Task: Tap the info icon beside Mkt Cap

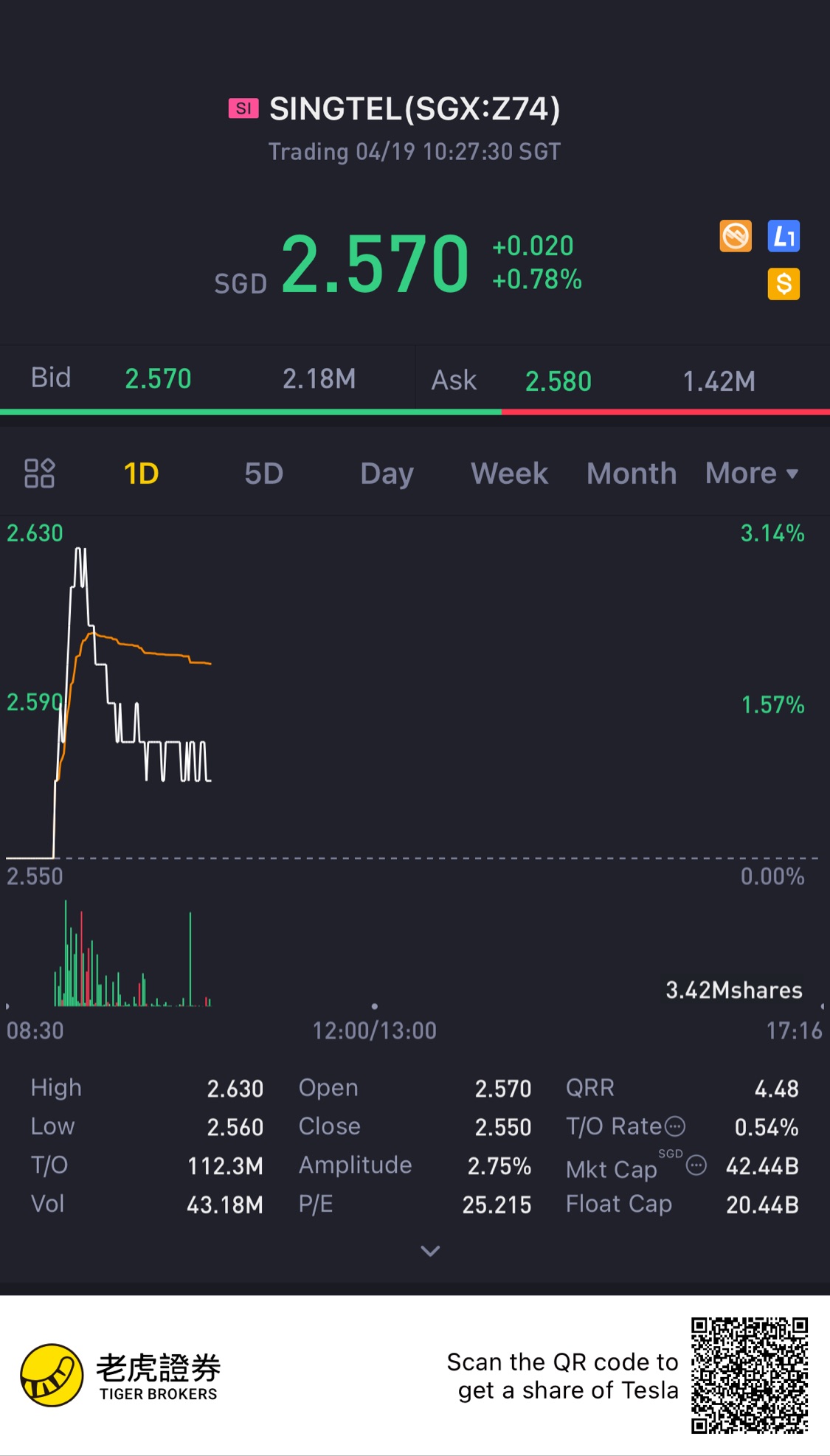Action: pyautogui.click(x=696, y=1165)
